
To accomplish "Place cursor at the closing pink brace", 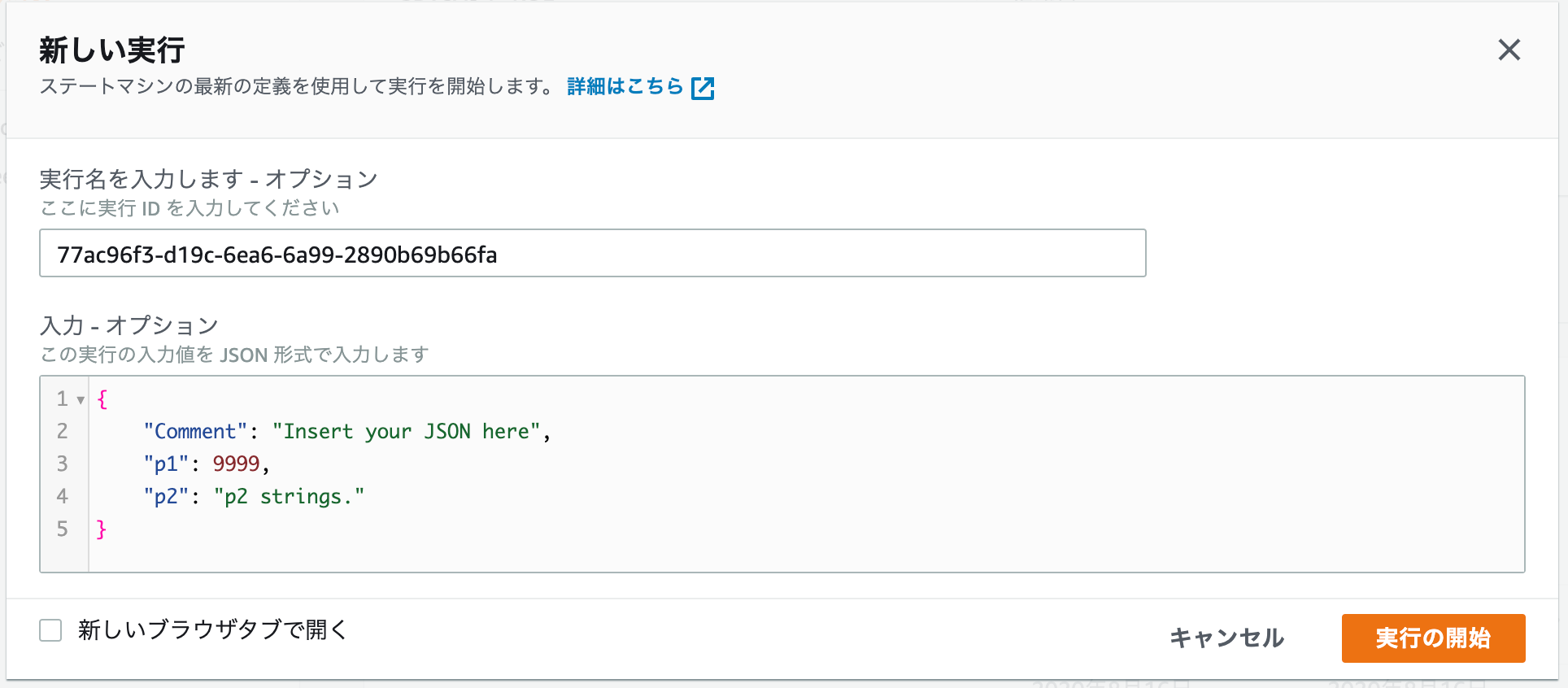I will 102,529.
